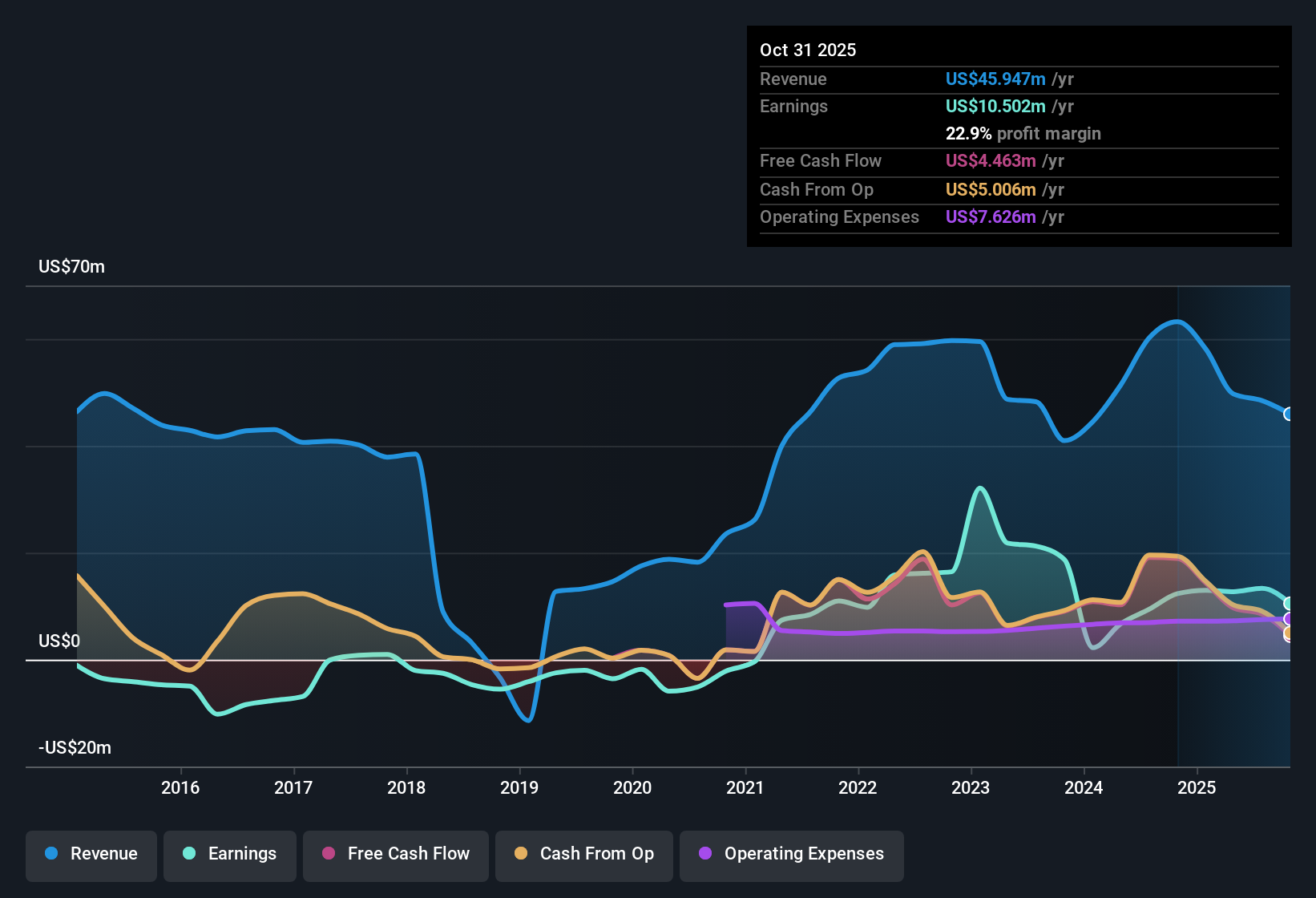Click the 2019 label on the x-axis
The width and height of the screenshot is (1316, 898).
click(x=519, y=788)
